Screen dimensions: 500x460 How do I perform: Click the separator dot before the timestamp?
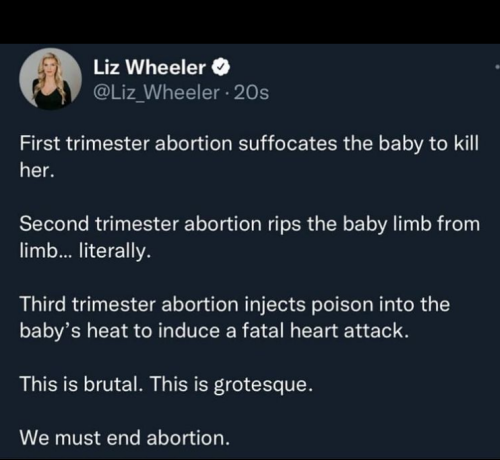click(x=227, y=93)
